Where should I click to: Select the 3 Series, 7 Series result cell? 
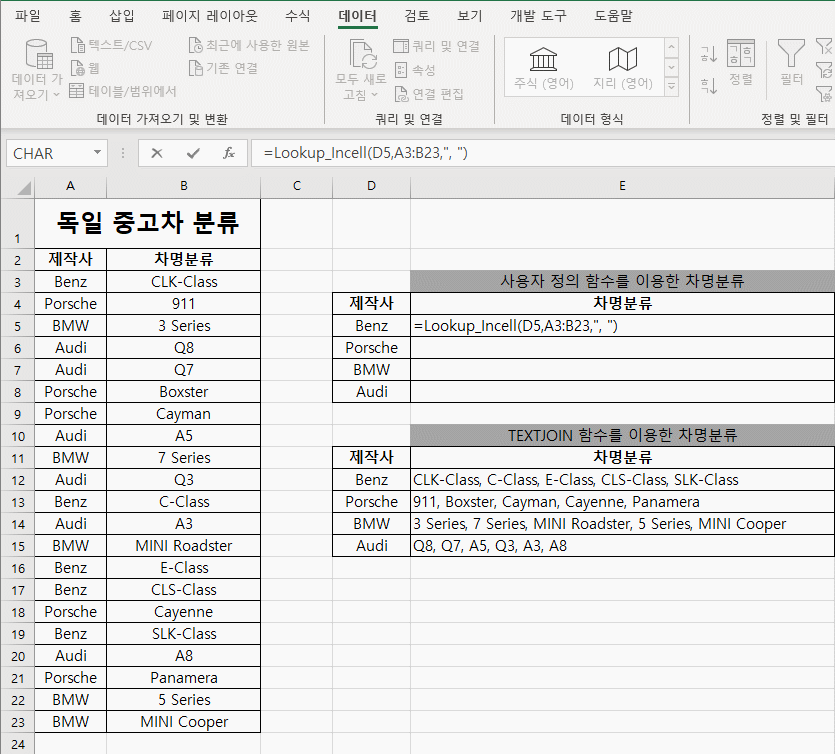point(623,523)
